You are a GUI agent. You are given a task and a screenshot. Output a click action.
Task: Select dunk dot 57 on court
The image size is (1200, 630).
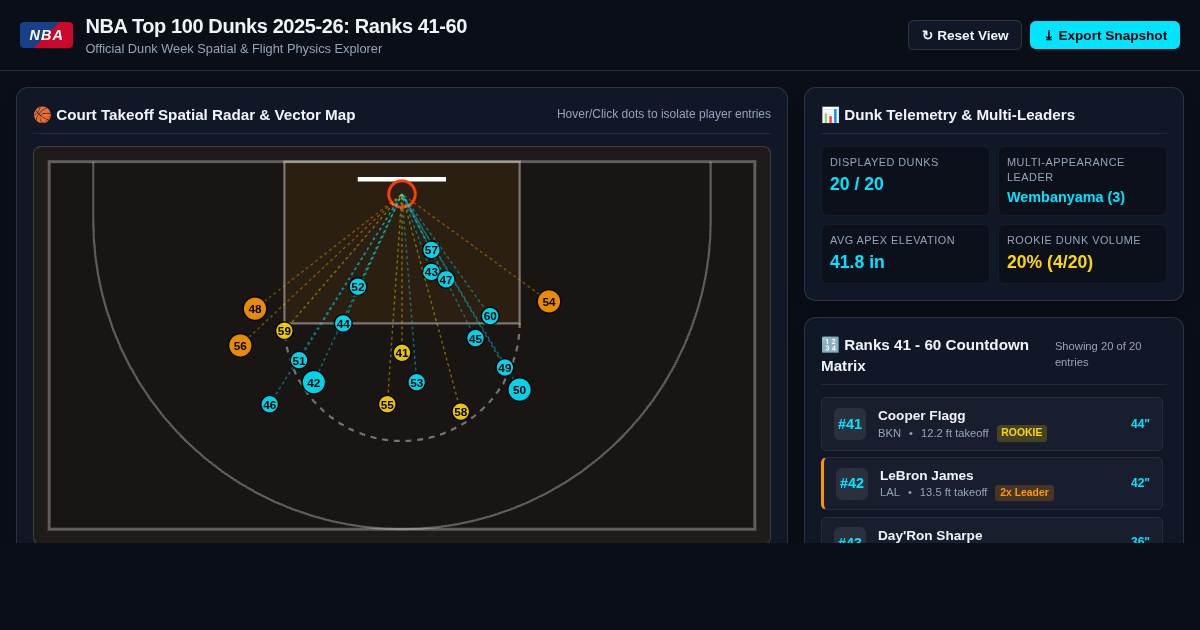click(431, 250)
